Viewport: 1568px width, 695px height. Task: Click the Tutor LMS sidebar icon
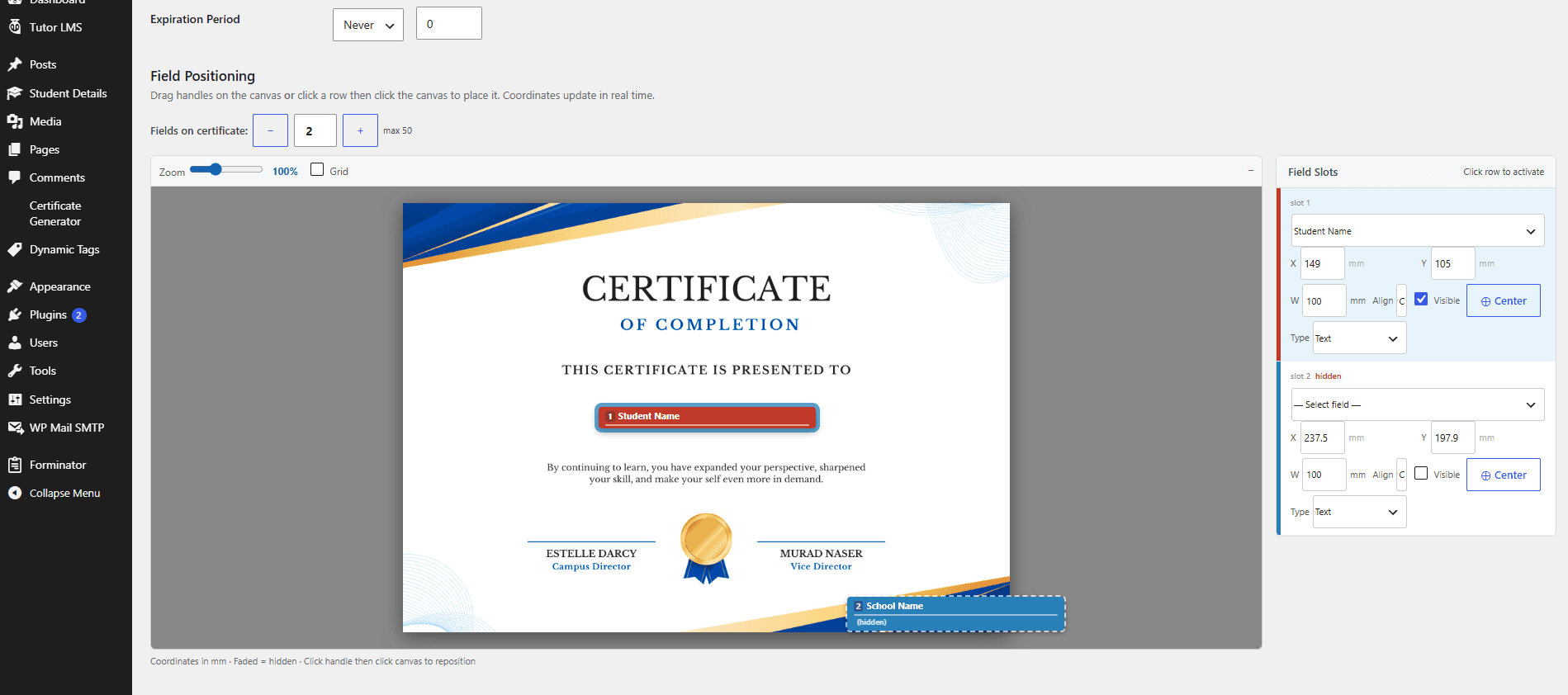(x=15, y=27)
